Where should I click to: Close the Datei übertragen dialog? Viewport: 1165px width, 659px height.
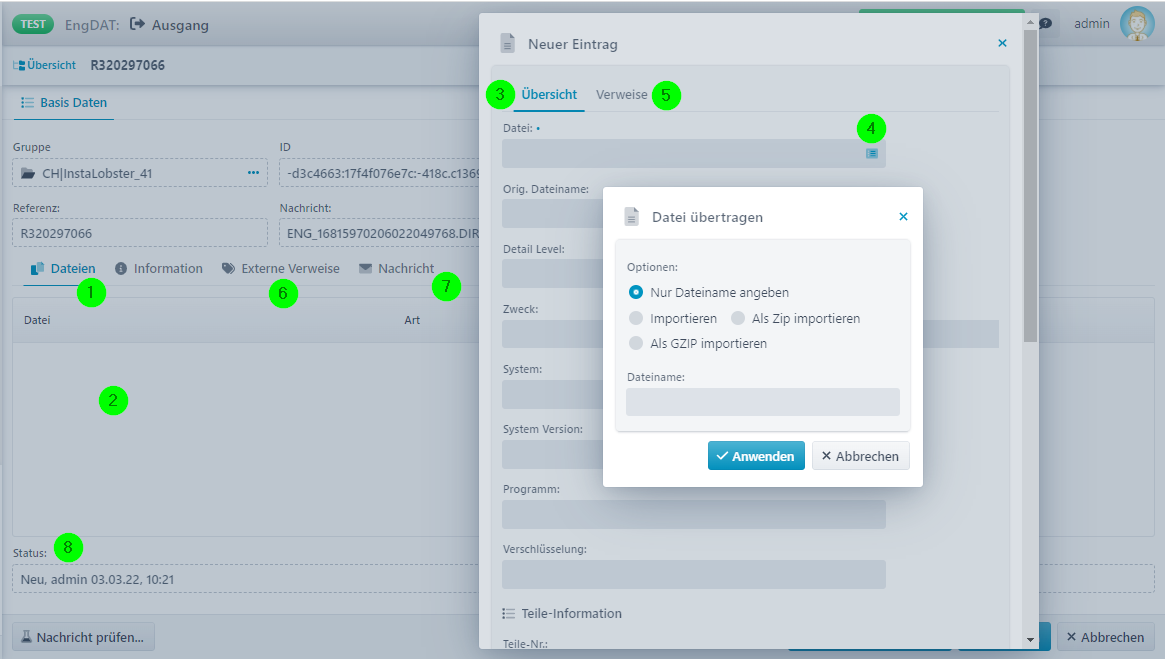click(x=903, y=216)
